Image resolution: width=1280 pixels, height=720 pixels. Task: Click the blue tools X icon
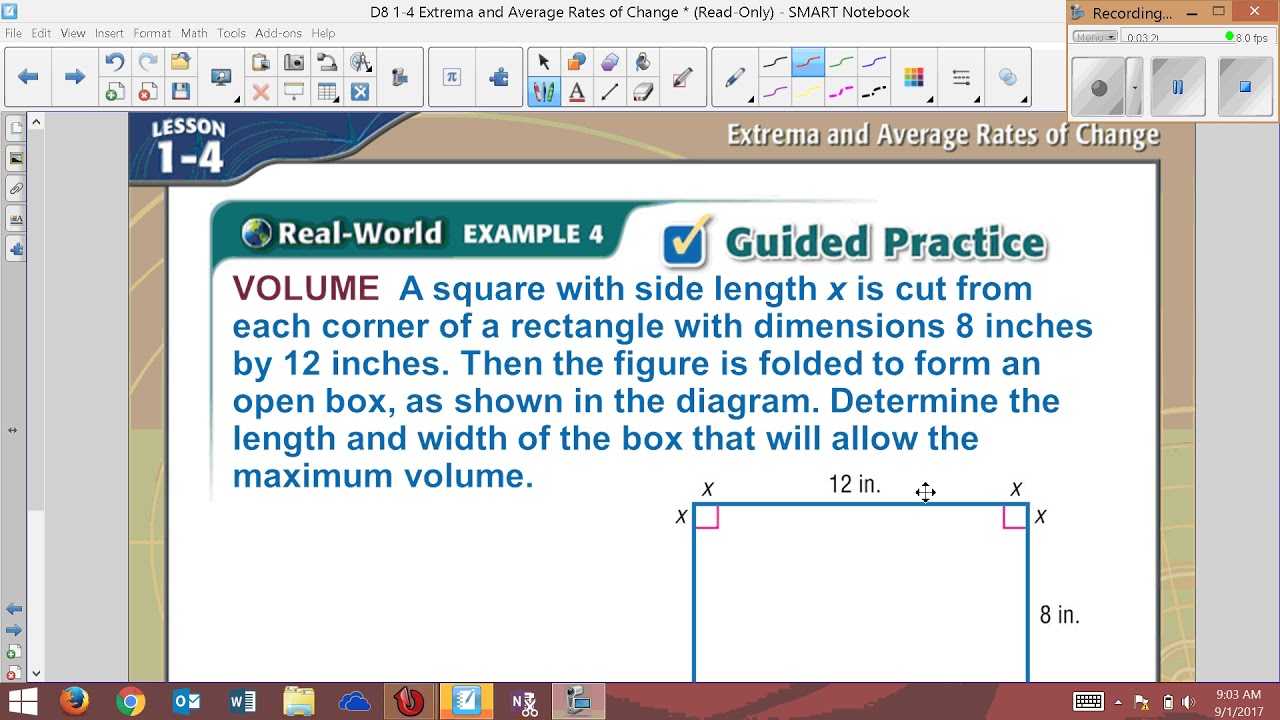(360, 92)
